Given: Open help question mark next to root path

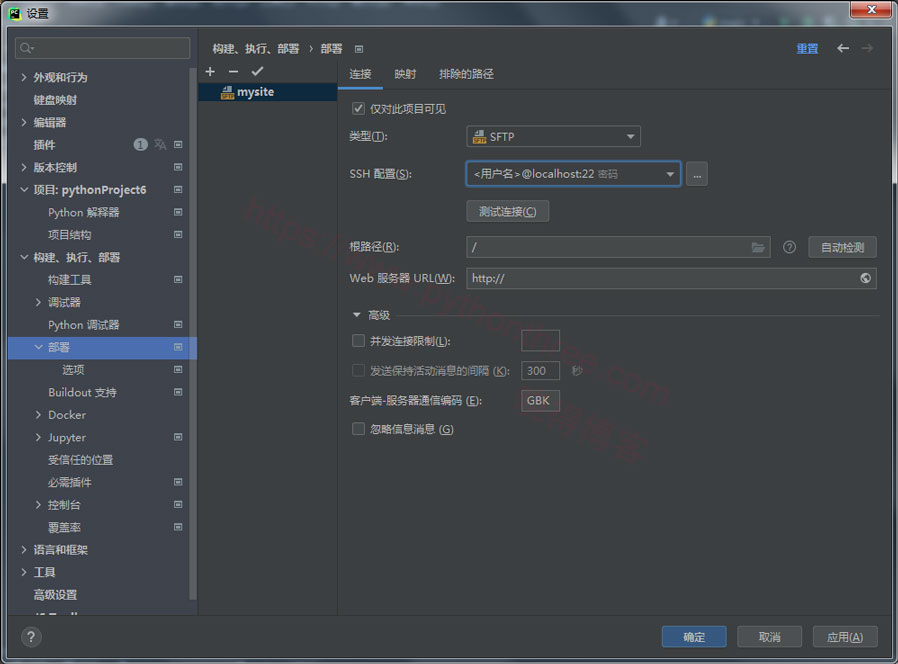Looking at the screenshot, I should point(789,247).
